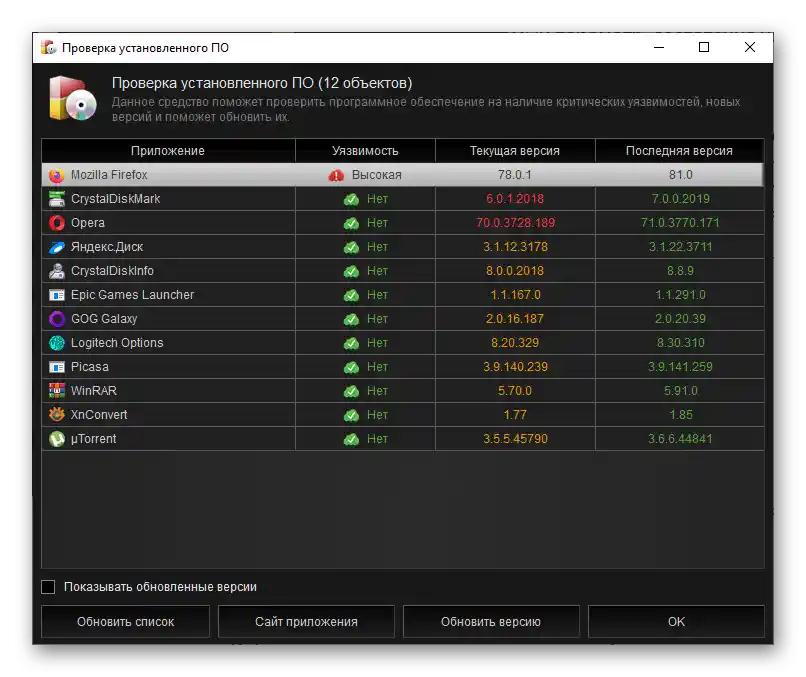Viewport: 806px width, 677px height.
Task: Select the 'WinRAR' row name
Action: 94,391
